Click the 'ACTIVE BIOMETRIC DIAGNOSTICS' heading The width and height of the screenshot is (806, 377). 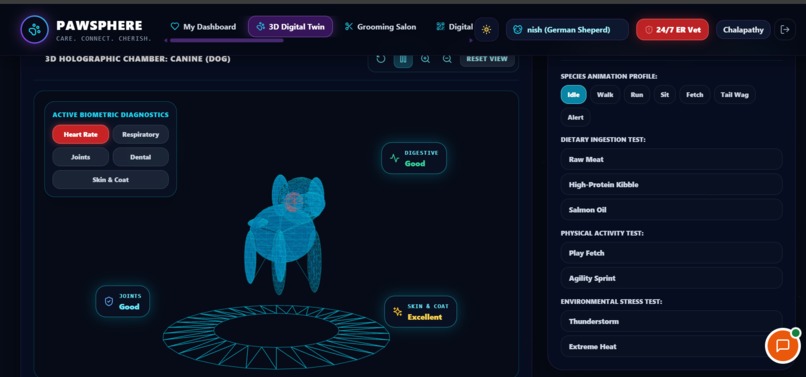111,115
